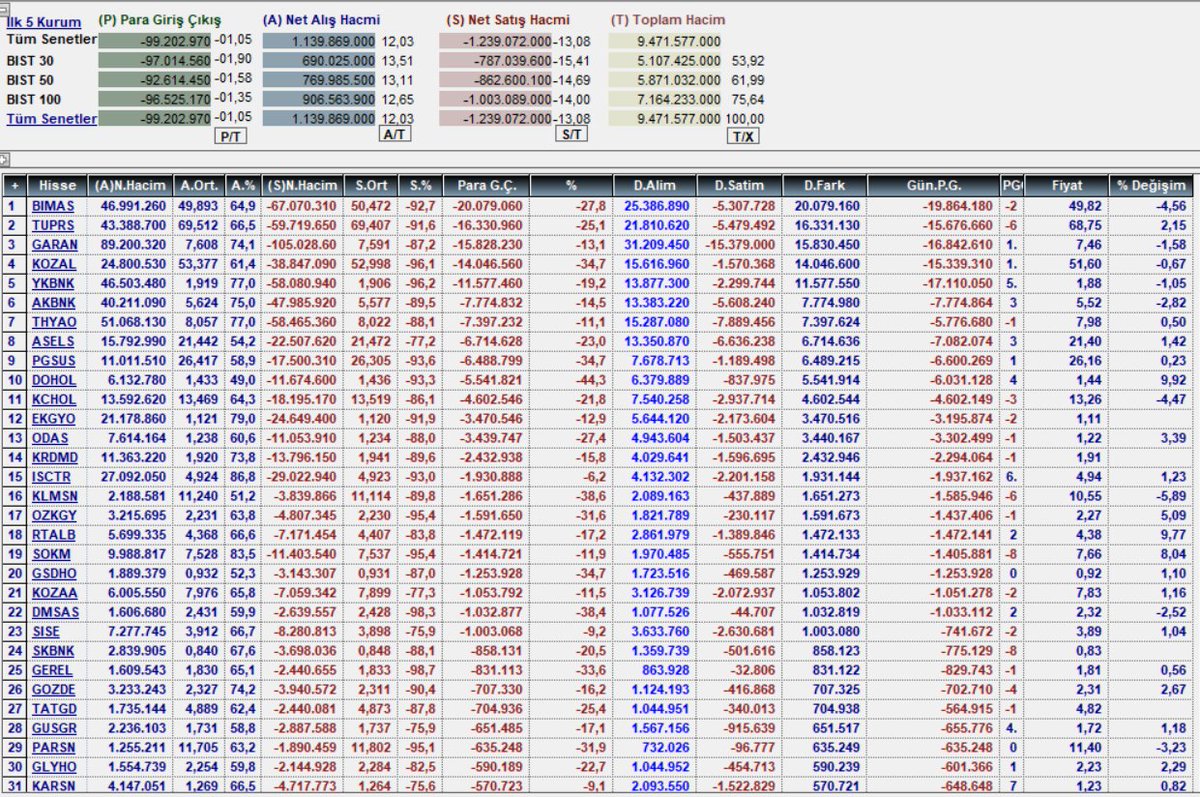Click the S/T button

click(572, 135)
